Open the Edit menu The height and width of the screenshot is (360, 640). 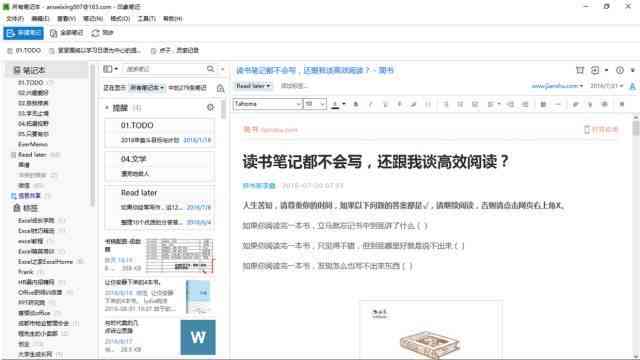pyautogui.click(x=40, y=19)
